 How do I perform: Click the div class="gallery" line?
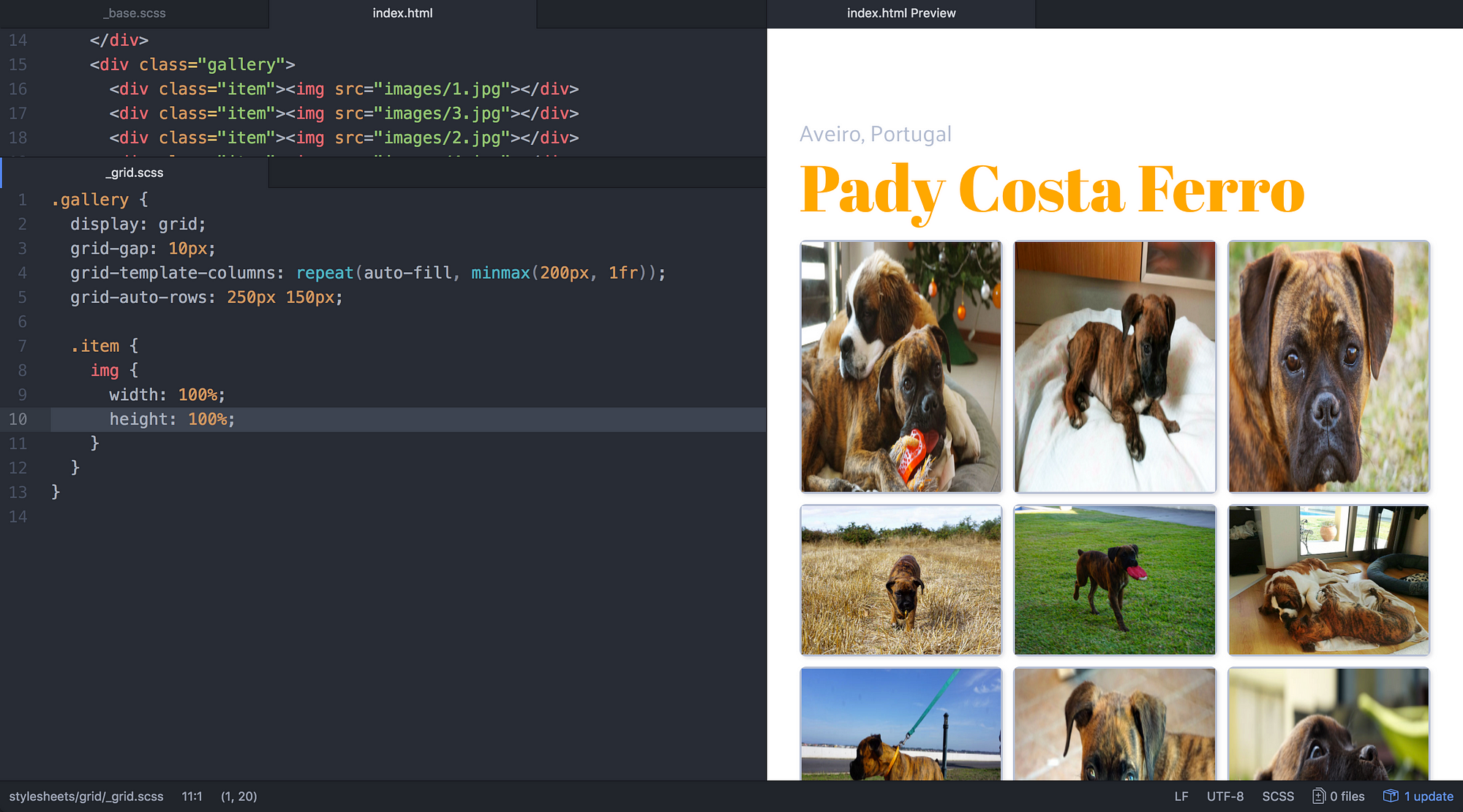[x=192, y=65]
